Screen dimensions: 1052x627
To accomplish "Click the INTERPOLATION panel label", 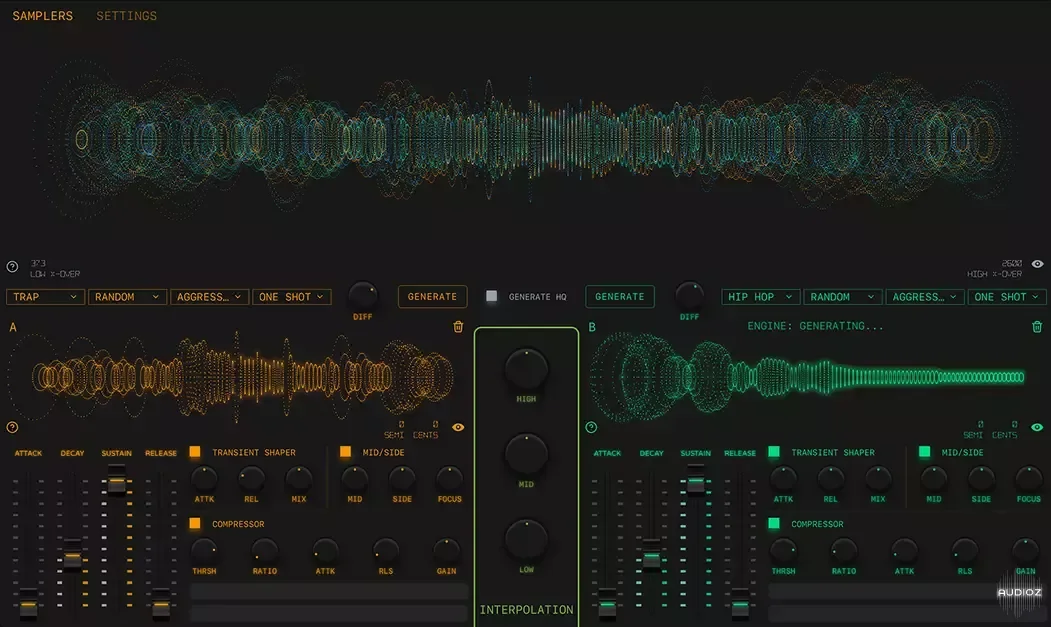I will (x=526, y=610).
